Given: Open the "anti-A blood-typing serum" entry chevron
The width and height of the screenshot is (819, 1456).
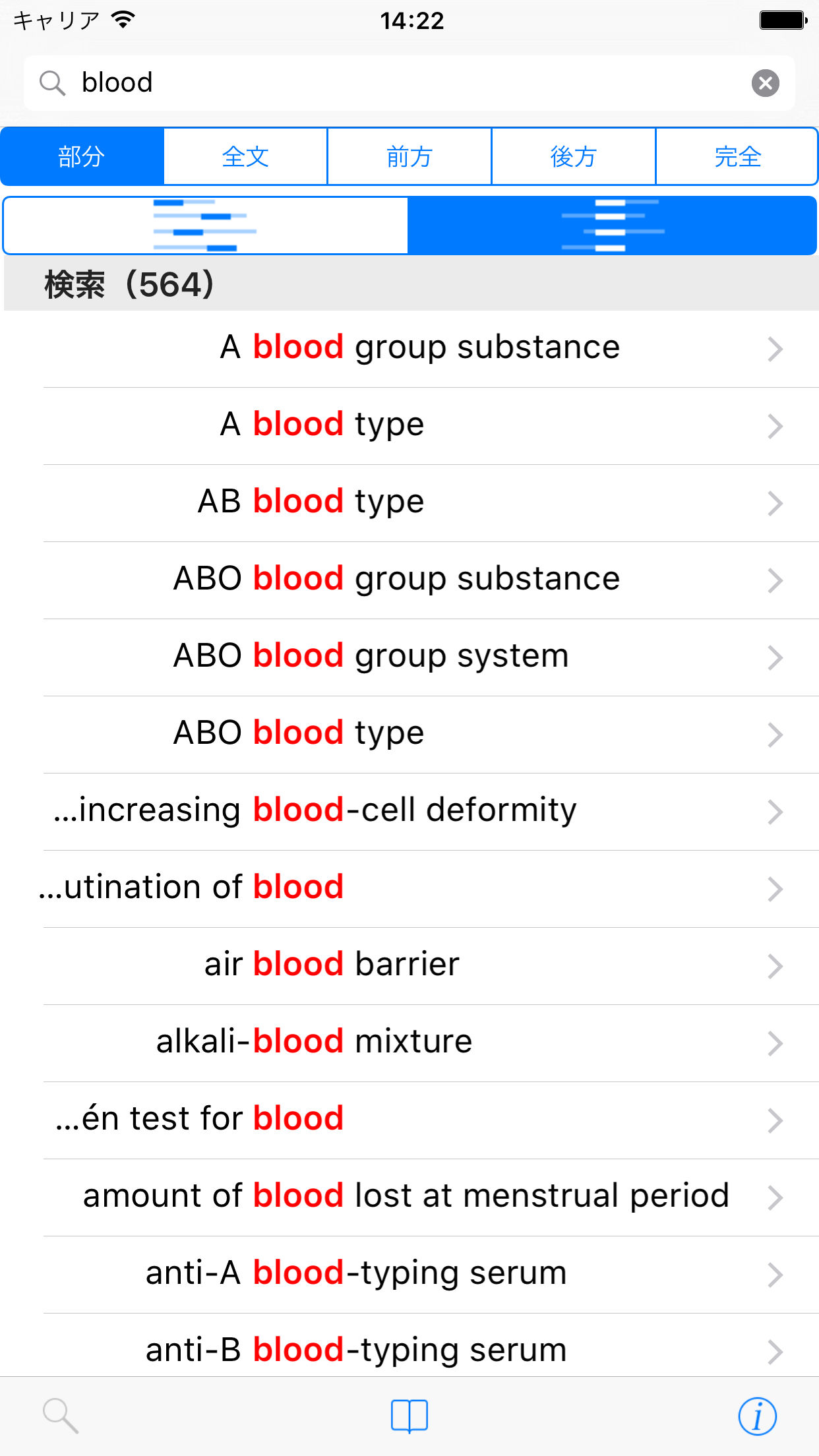Looking at the screenshot, I should click(x=775, y=1275).
